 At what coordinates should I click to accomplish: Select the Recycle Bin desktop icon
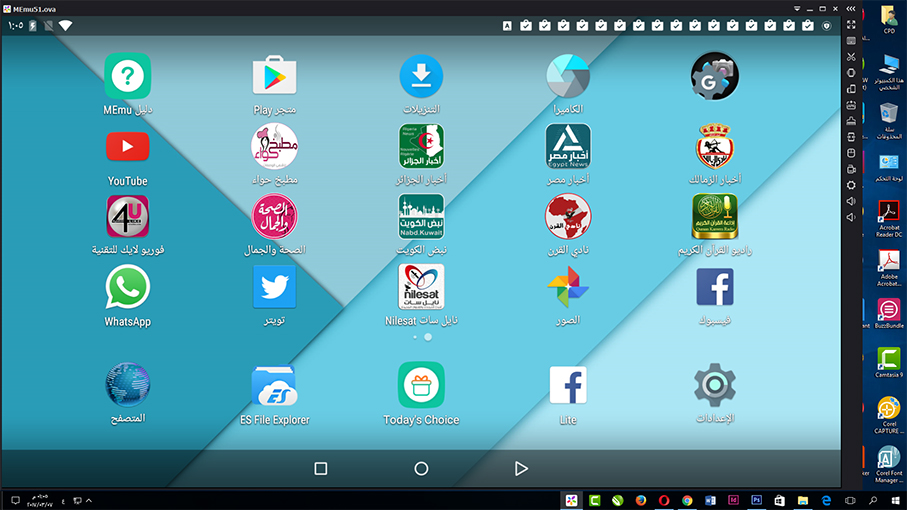click(x=889, y=121)
